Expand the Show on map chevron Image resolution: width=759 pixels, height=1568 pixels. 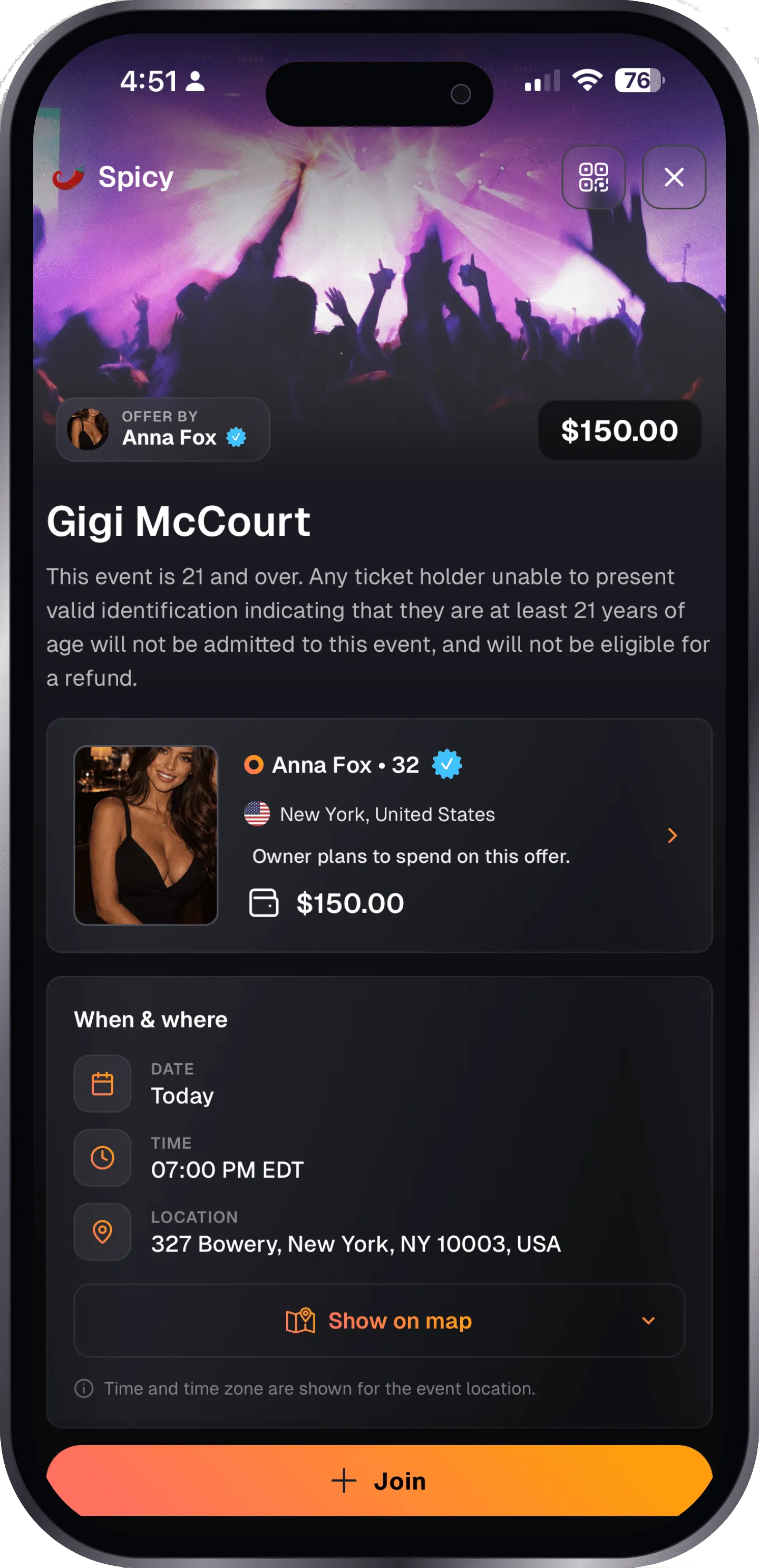[x=648, y=1320]
